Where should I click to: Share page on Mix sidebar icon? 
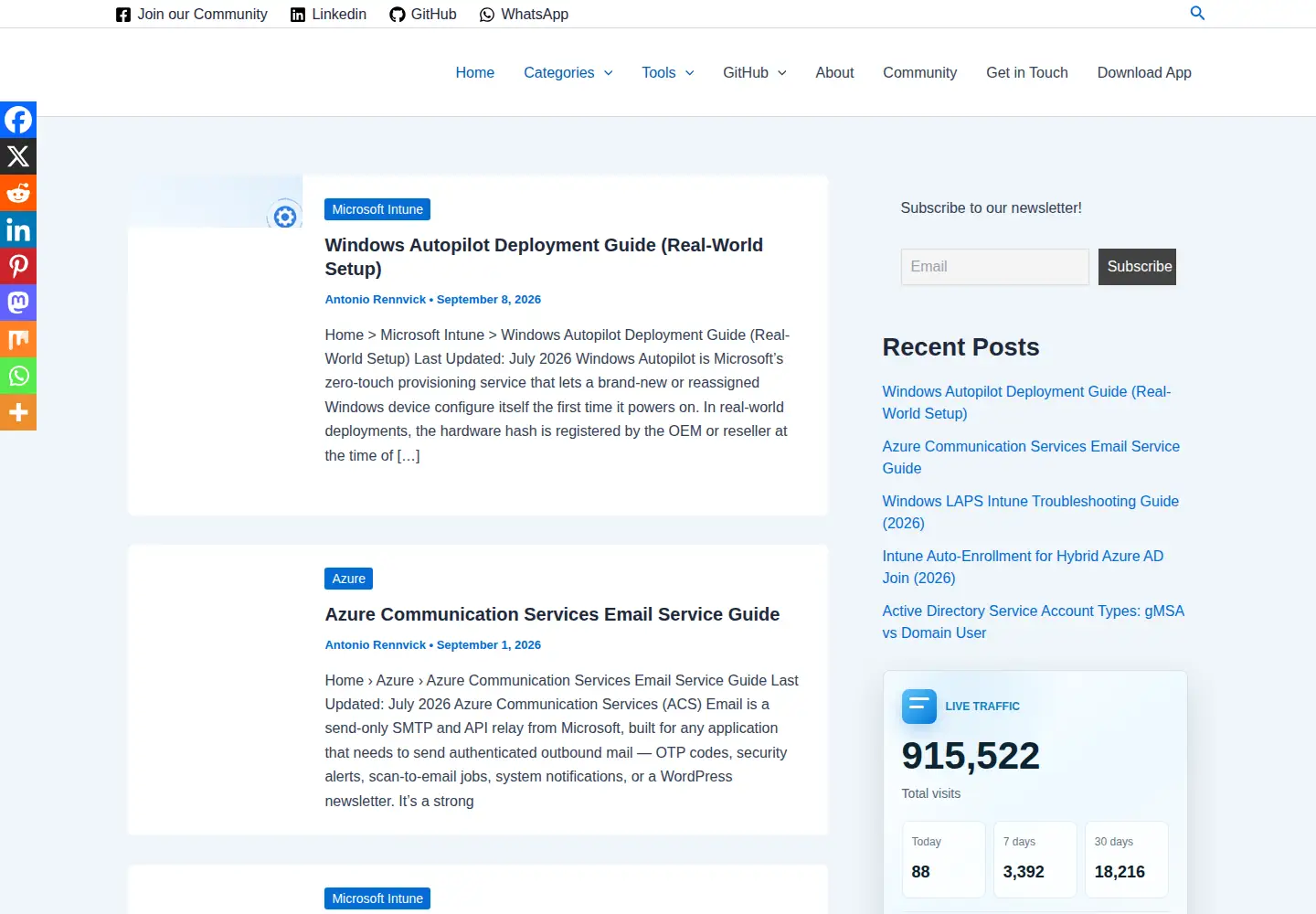[x=18, y=339]
